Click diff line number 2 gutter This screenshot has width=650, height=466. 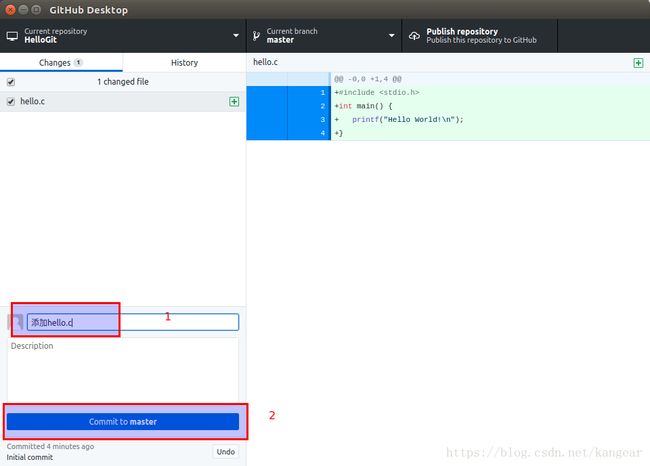pos(309,106)
